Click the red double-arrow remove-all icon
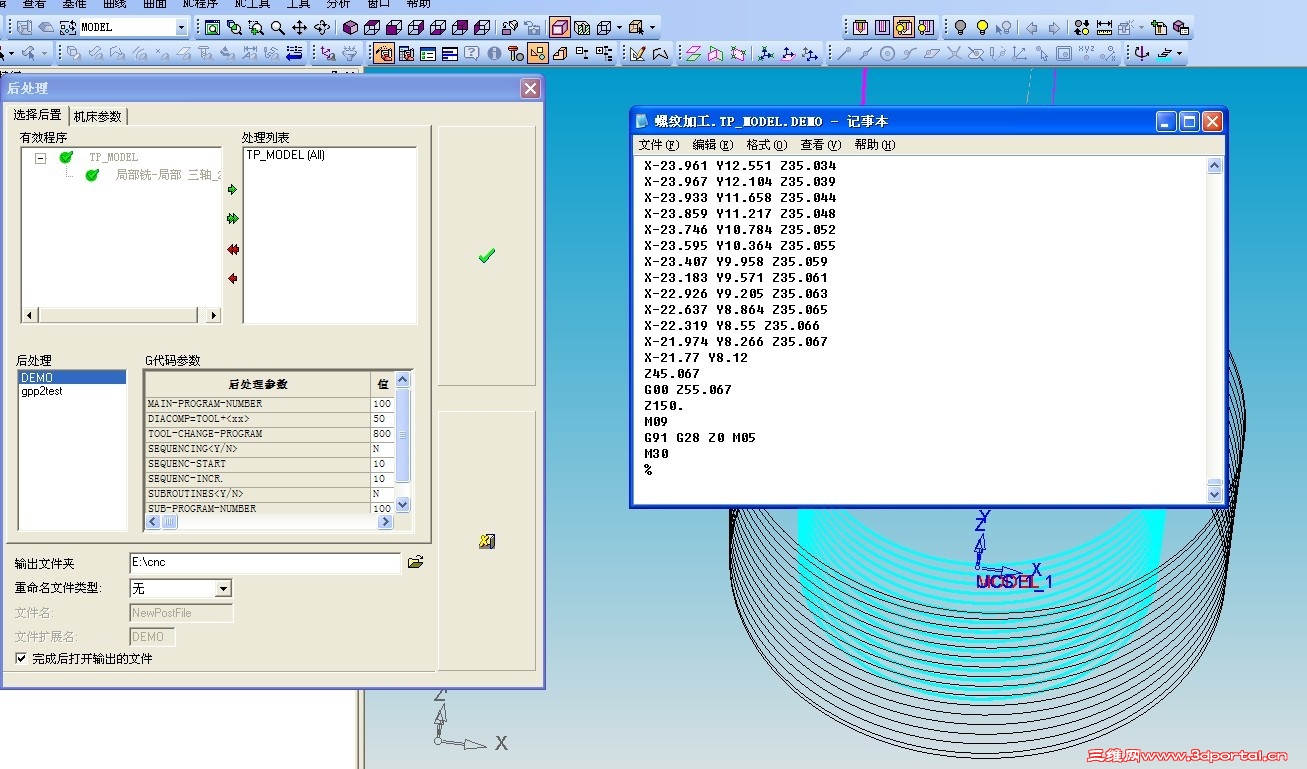The width and height of the screenshot is (1307, 769). click(x=233, y=249)
